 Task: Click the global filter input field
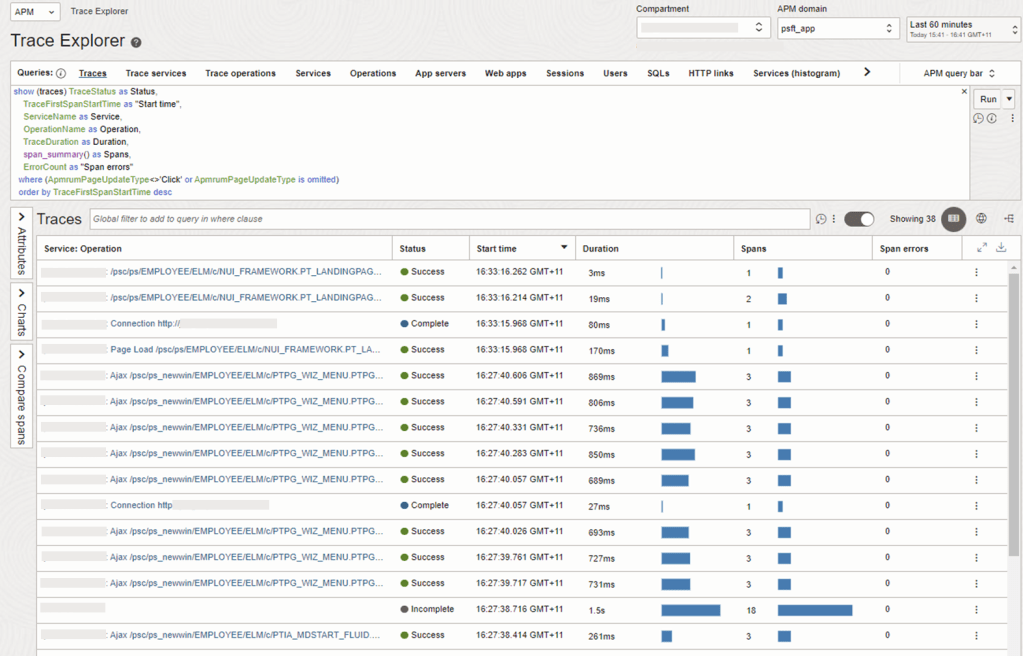(x=448, y=219)
